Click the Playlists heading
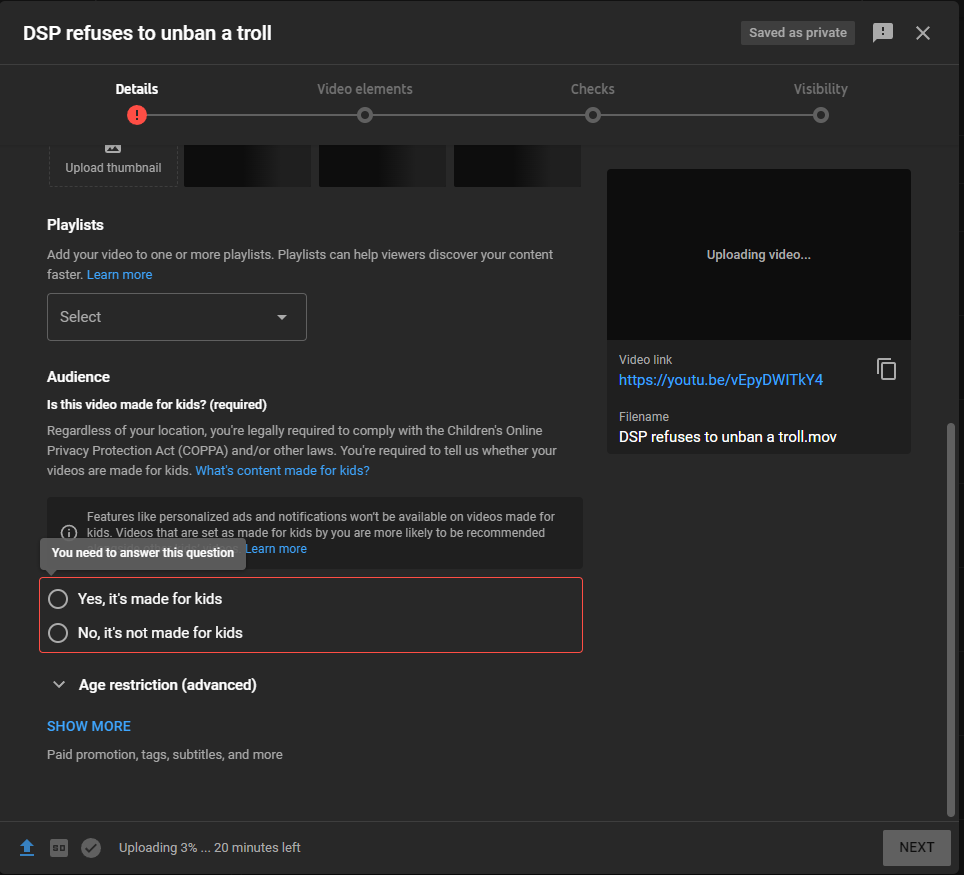This screenshot has height=875, width=964. (x=75, y=225)
